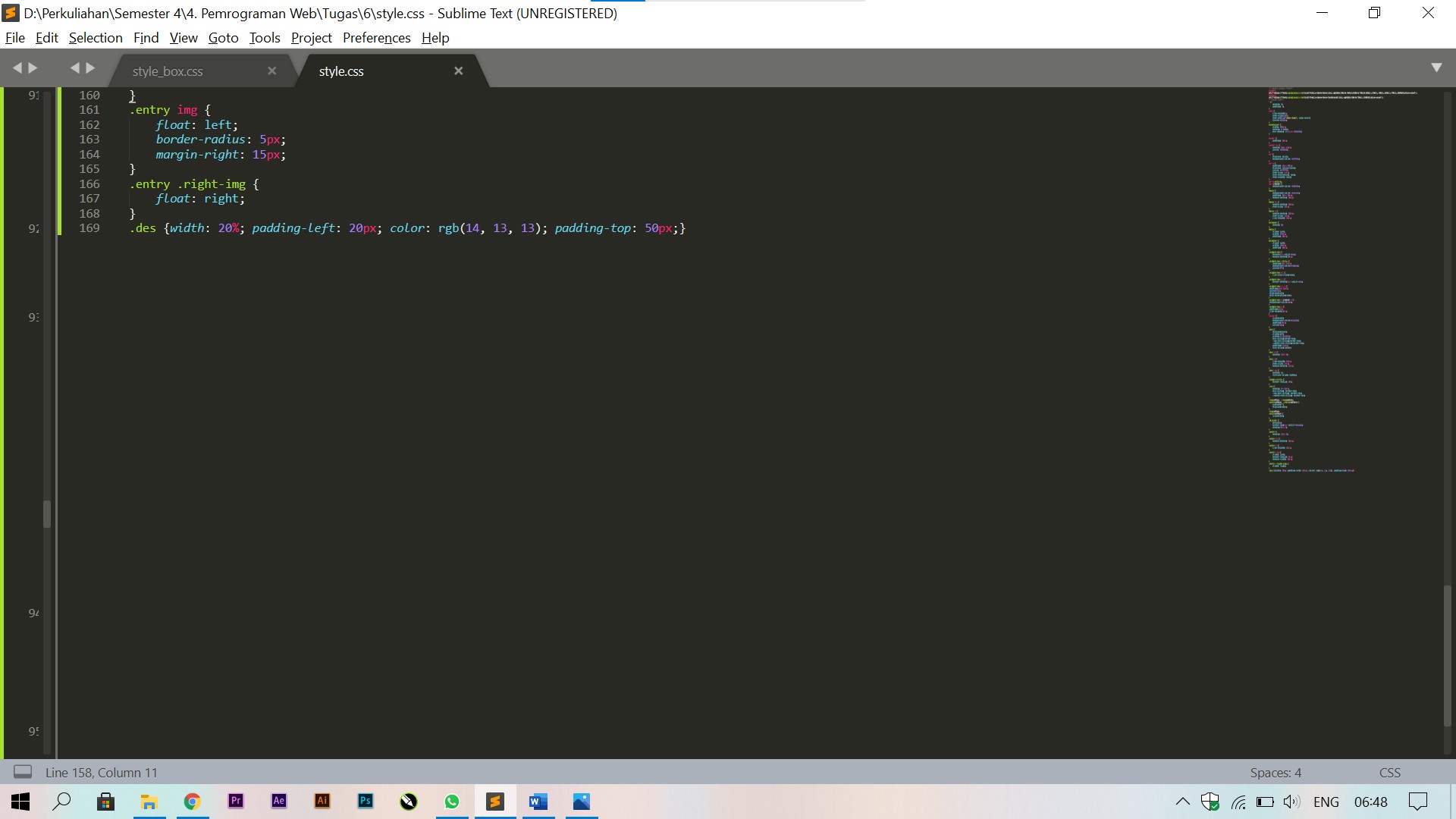Click the float: left declaration
1456x819 pixels.
[x=196, y=125]
